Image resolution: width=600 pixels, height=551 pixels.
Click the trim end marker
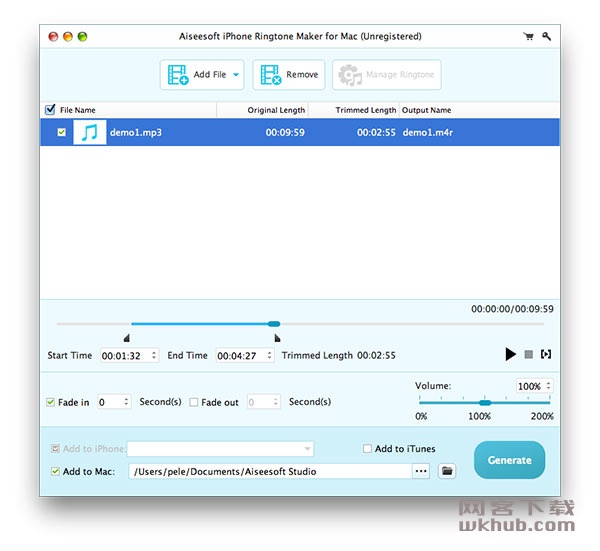(x=277, y=338)
